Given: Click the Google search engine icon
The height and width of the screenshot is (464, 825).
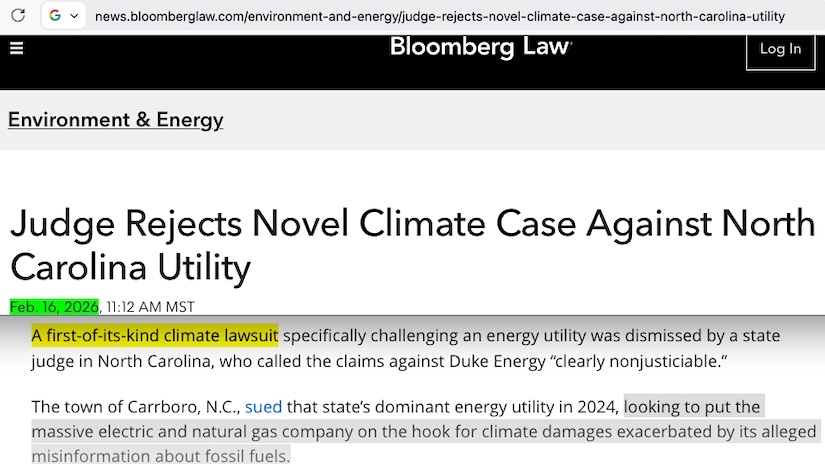Looking at the screenshot, I should pos(55,16).
